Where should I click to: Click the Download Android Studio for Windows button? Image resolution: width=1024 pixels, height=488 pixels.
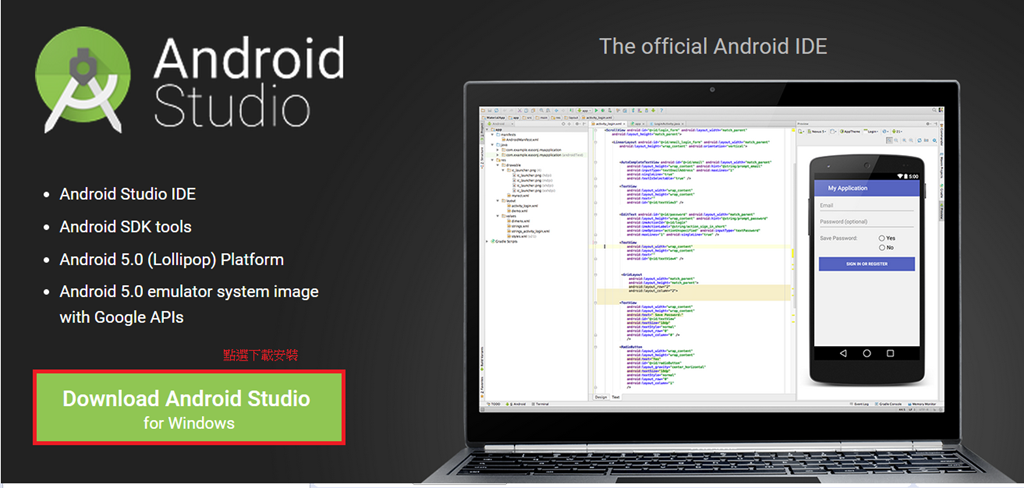point(189,408)
